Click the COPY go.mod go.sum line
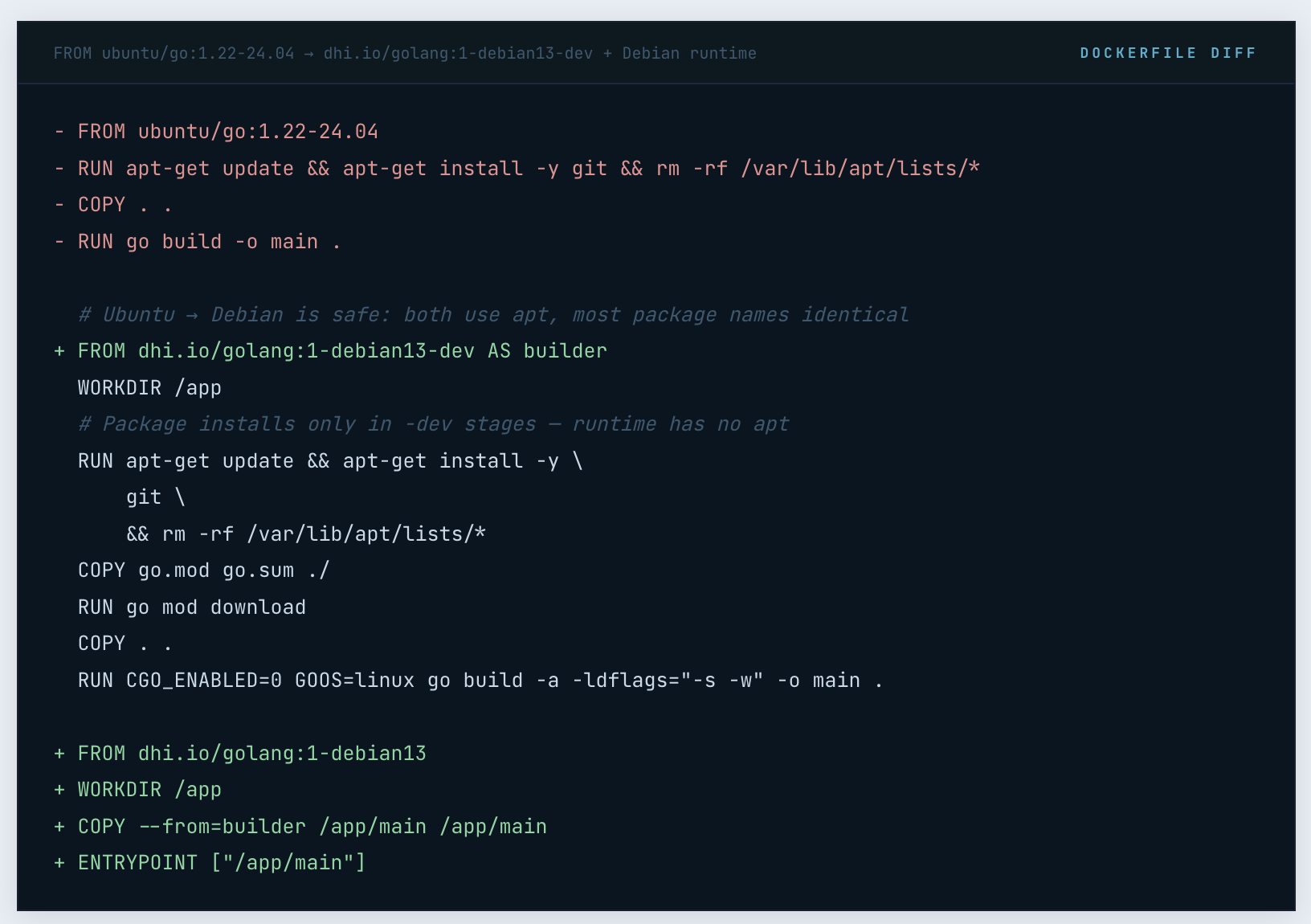Image resolution: width=1311 pixels, height=924 pixels. click(x=203, y=570)
